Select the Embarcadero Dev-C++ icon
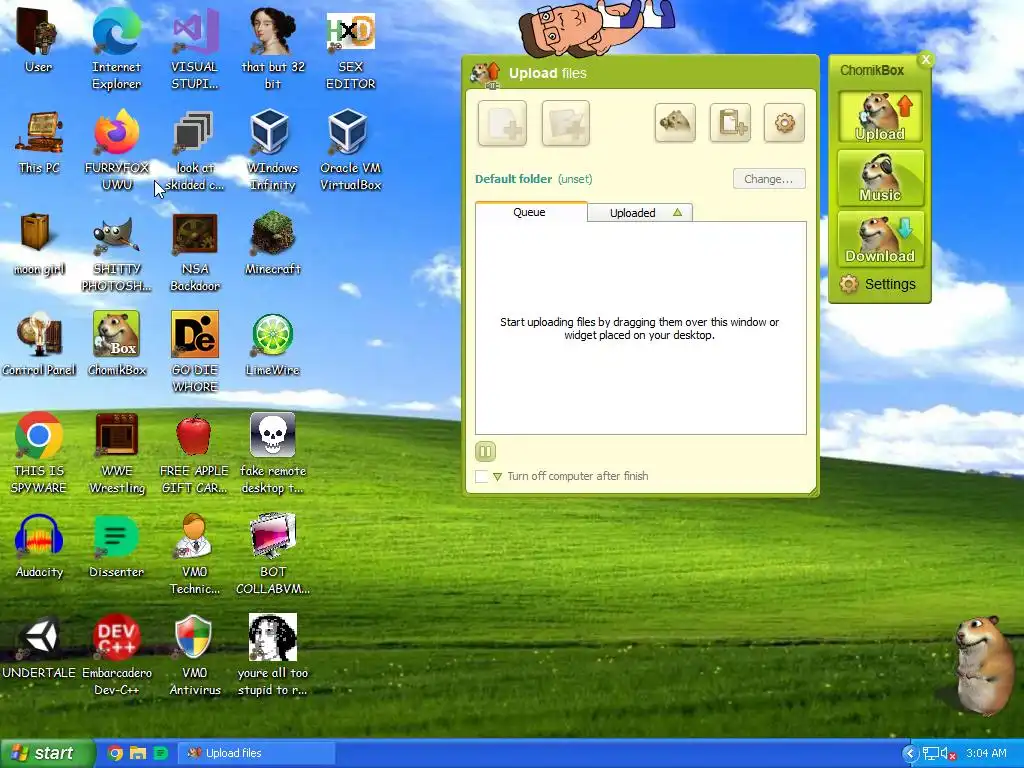The image size is (1024, 768). point(116,655)
